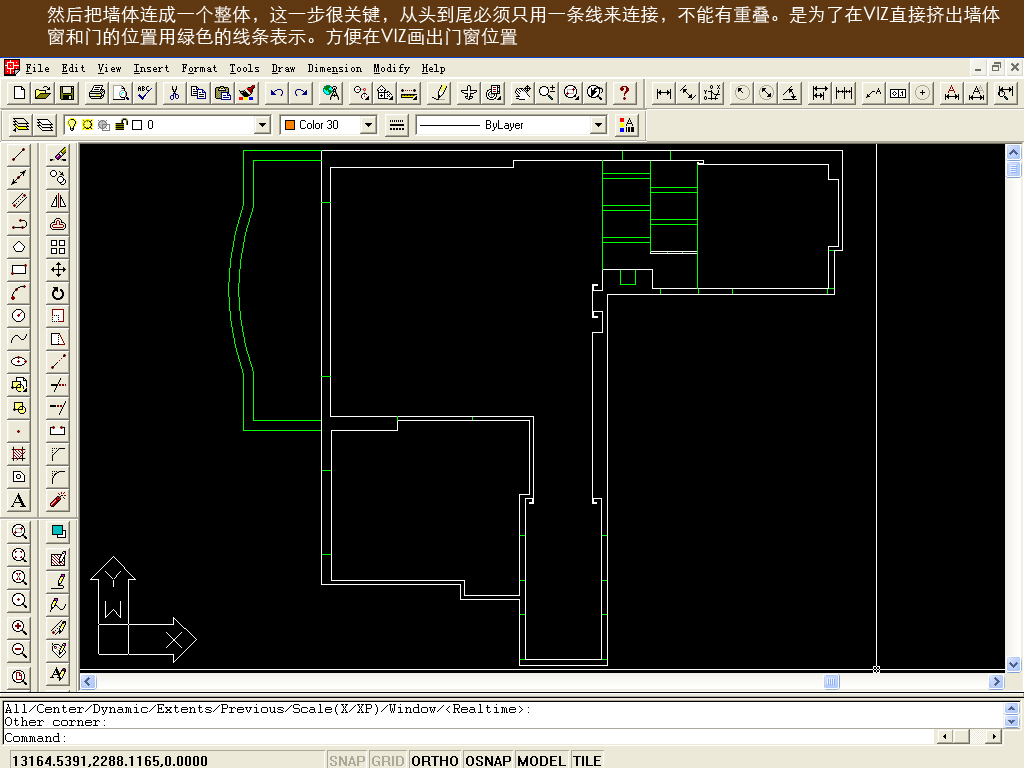Select the Mirror modify tool
The width and height of the screenshot is (1024, 768).
tap(58, 201)
